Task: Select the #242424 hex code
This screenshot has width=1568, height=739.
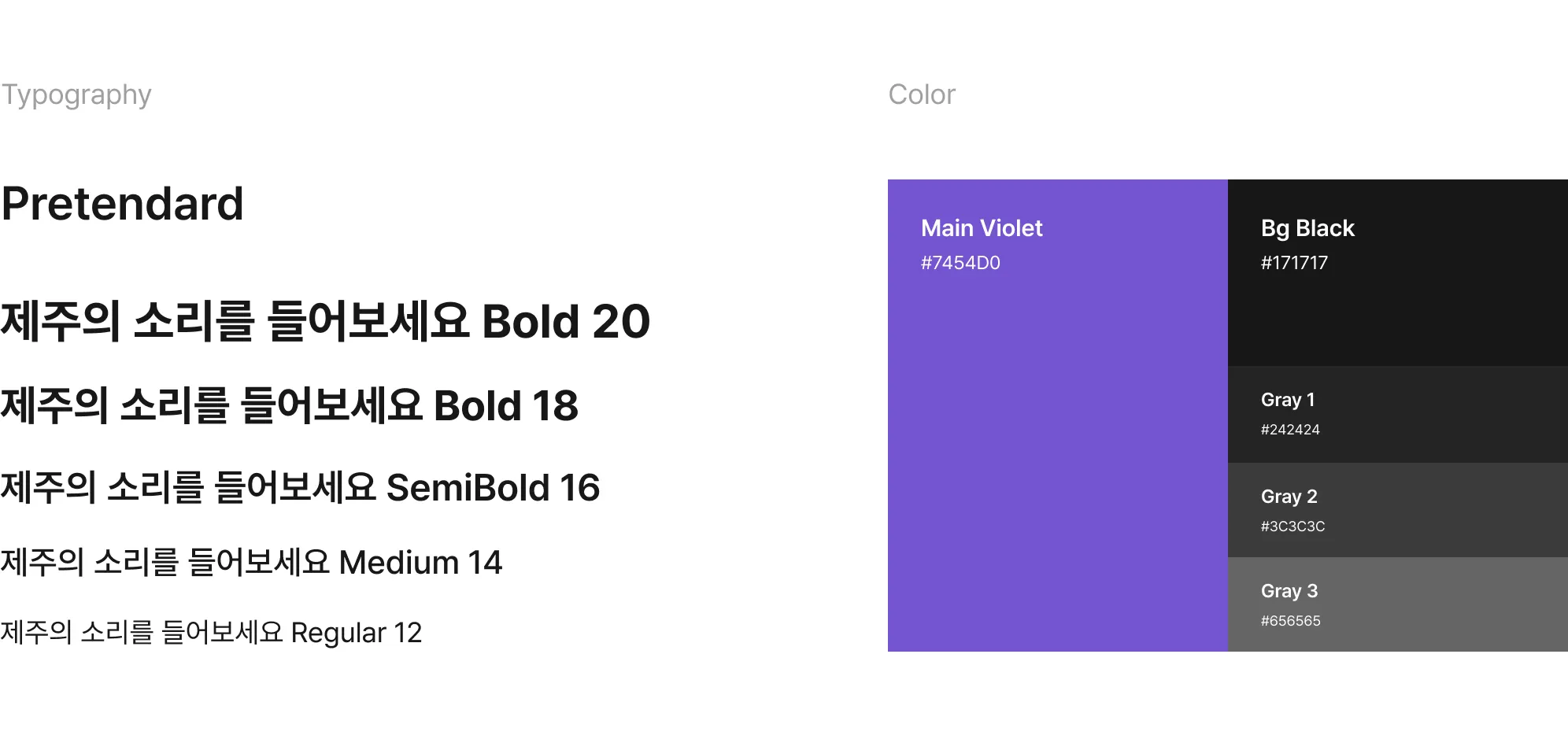Action: pyautogui.click(x=1290, y=430)
